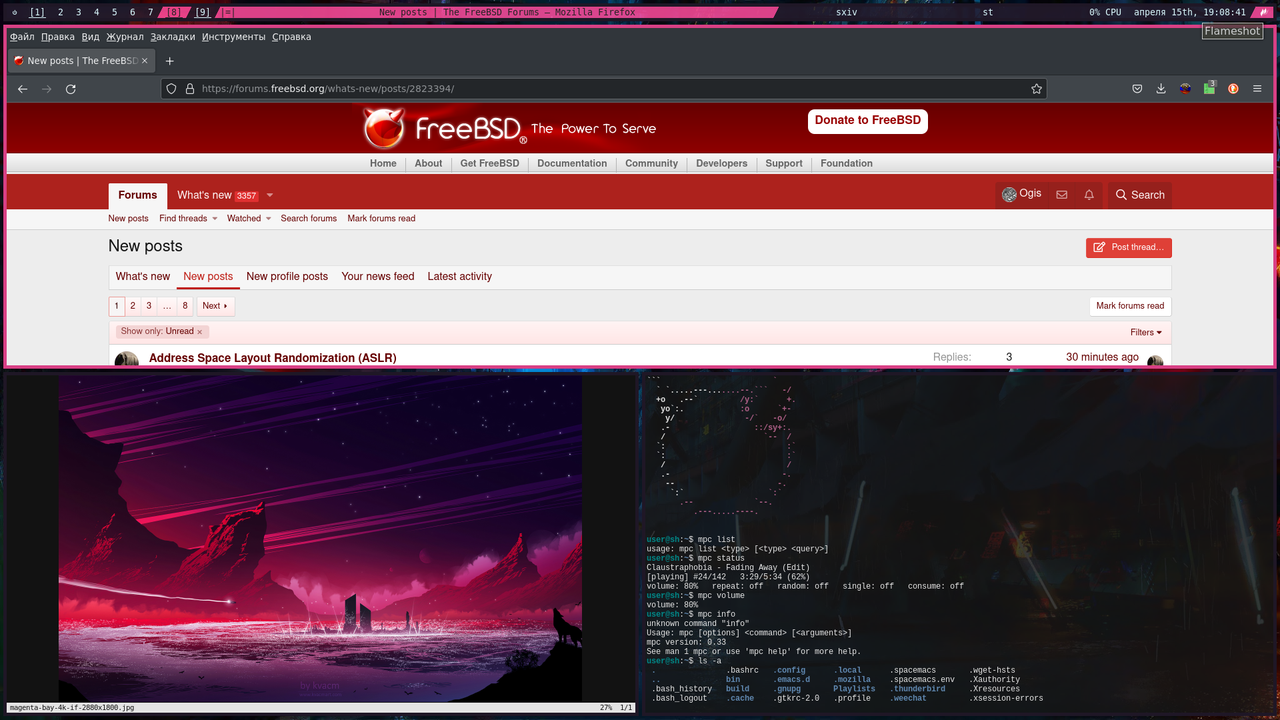Open the tracking protection shield icon
Viewport: 1280px width, 720px height.
[171, 89]
